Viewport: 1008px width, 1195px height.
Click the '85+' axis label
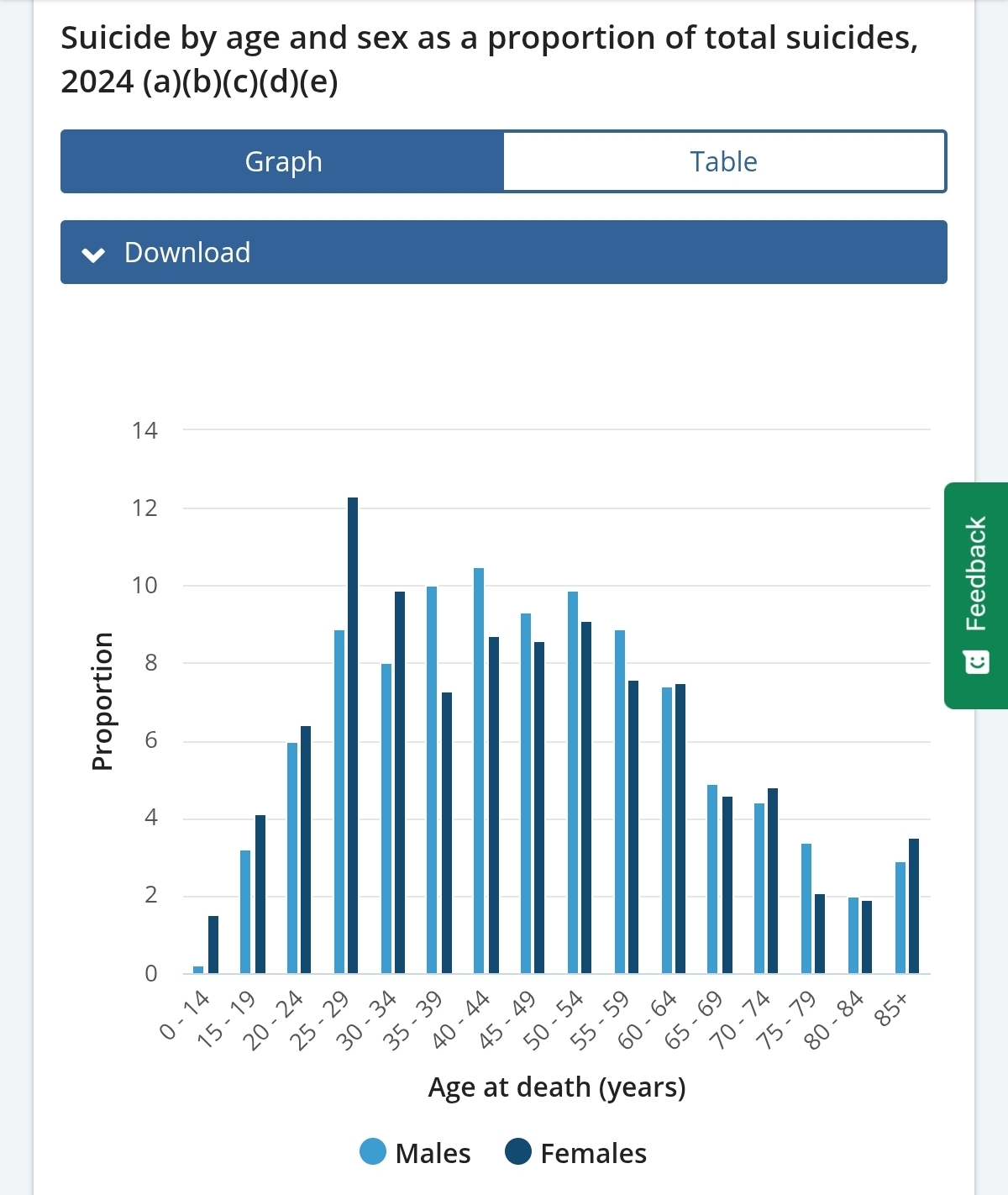(x=892, y=1008)
